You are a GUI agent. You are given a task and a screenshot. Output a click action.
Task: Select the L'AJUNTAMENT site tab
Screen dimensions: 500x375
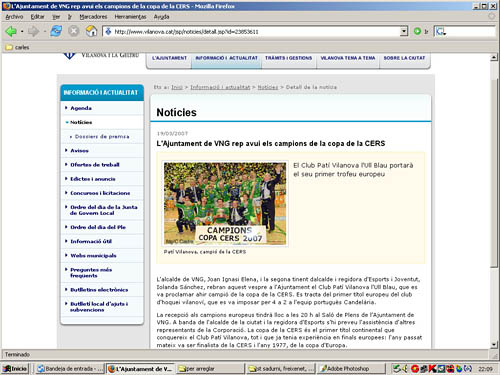(169, 58)
